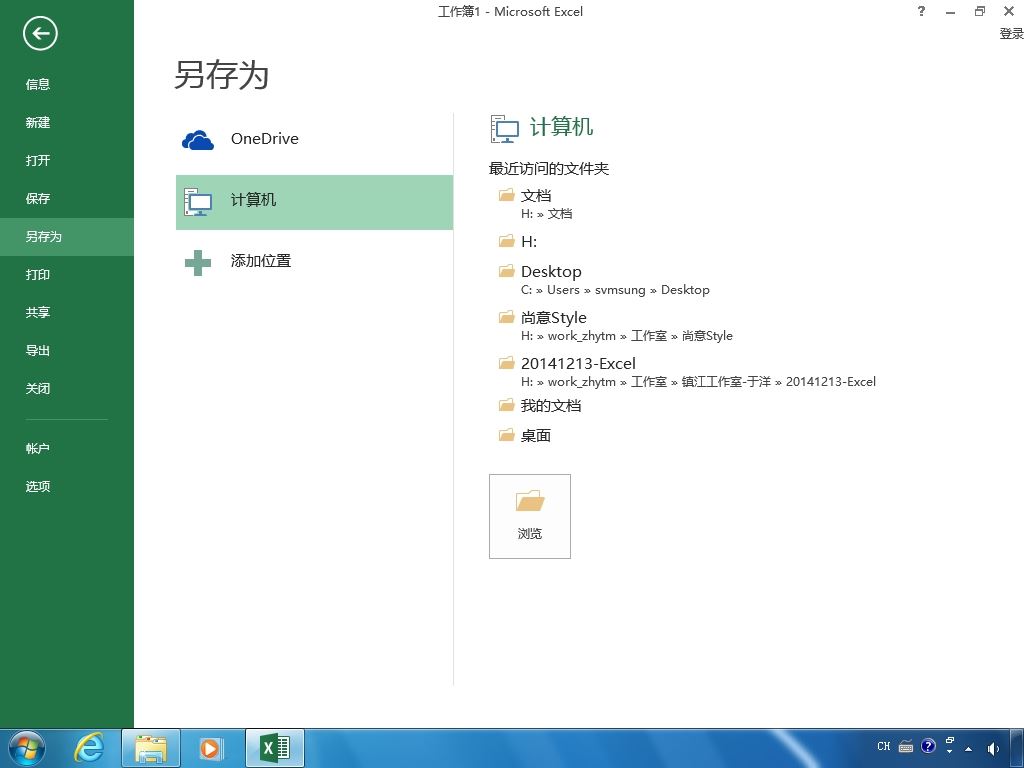This screenshot has width=1024, height=768.
Task: Open the 共享 page
Action: (37, 312)
